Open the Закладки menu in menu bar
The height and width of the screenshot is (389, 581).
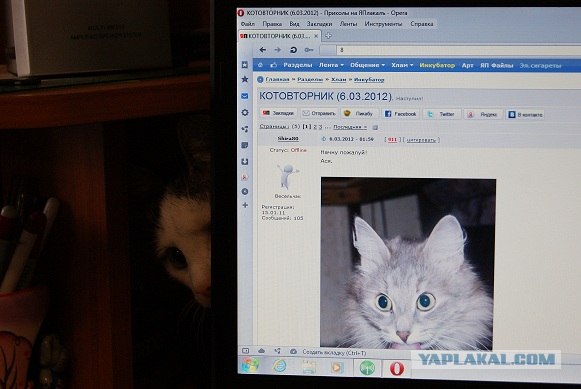tap(319, 24)
